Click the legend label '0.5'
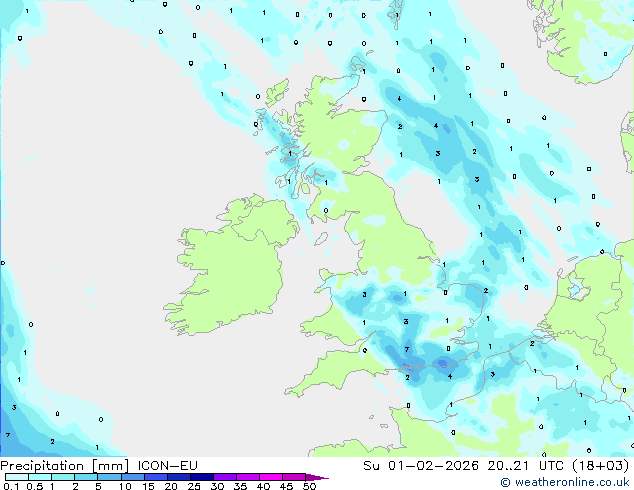The image size is (634, 490). pyautogui.click(x=35, y=486)
